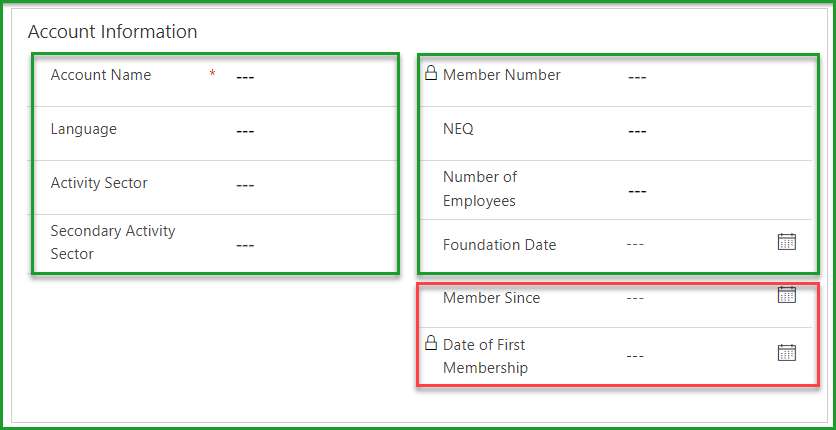Click the lock icon beside Member Number
This screenshot has height=430, width=836.
431,73
